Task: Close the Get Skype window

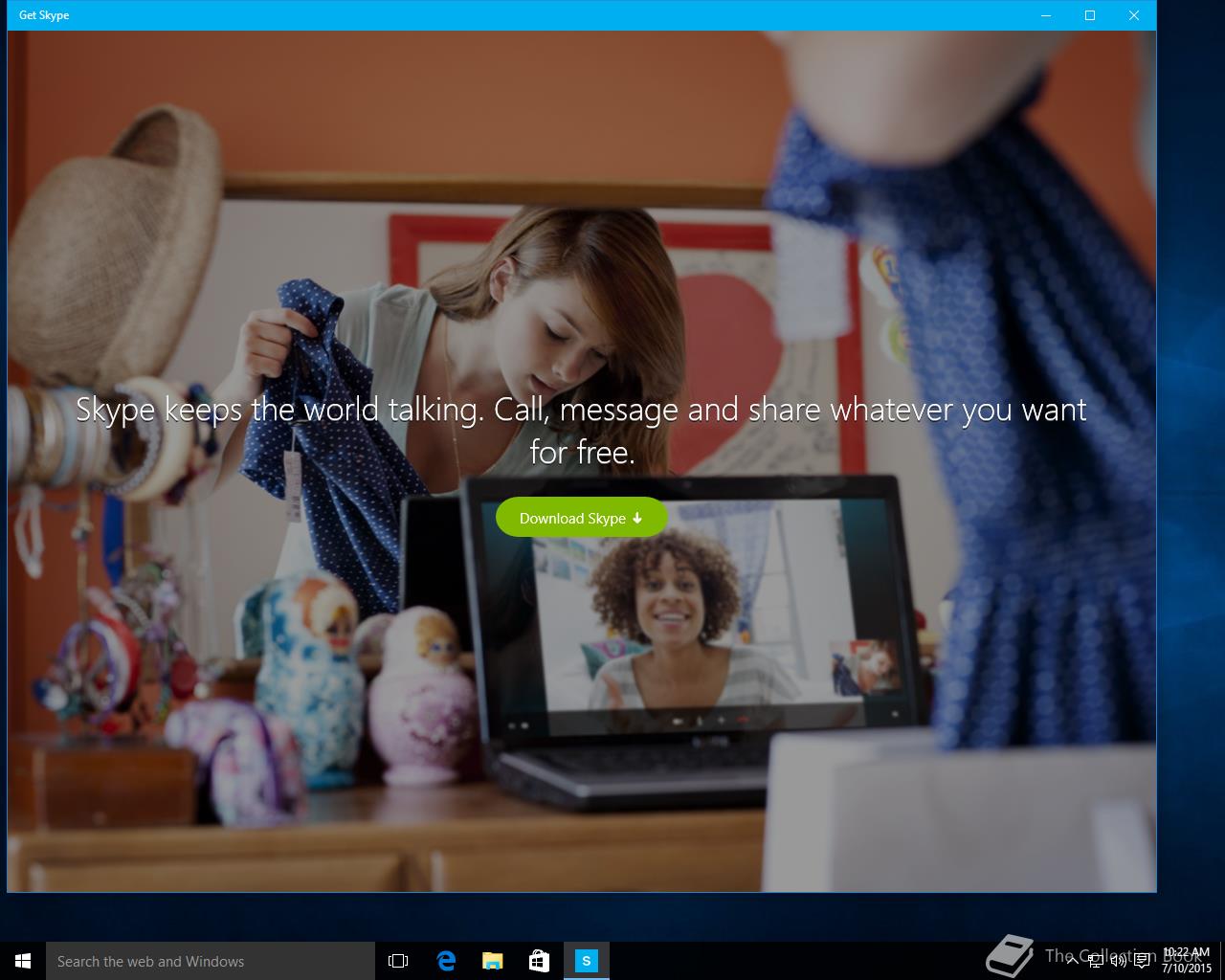Action: click(1134, 15)
